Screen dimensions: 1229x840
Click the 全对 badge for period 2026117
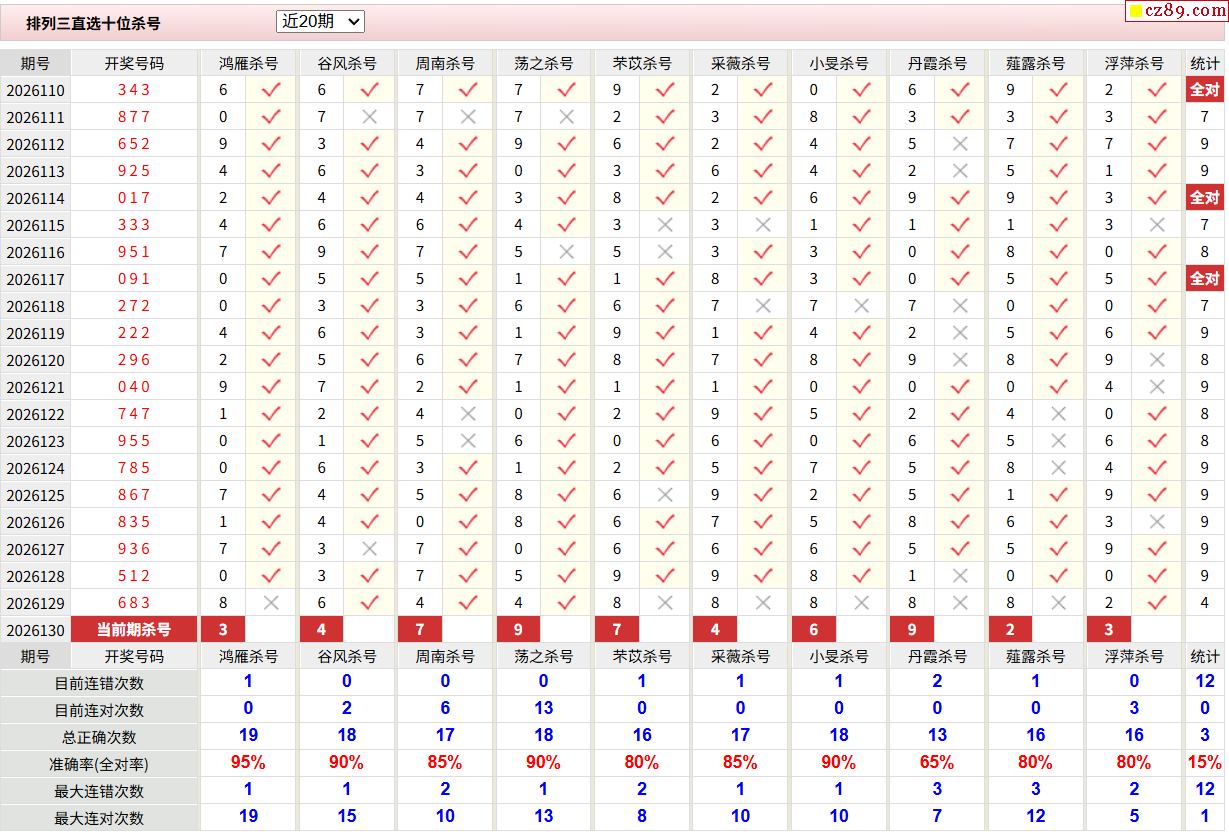[1205, 279]
